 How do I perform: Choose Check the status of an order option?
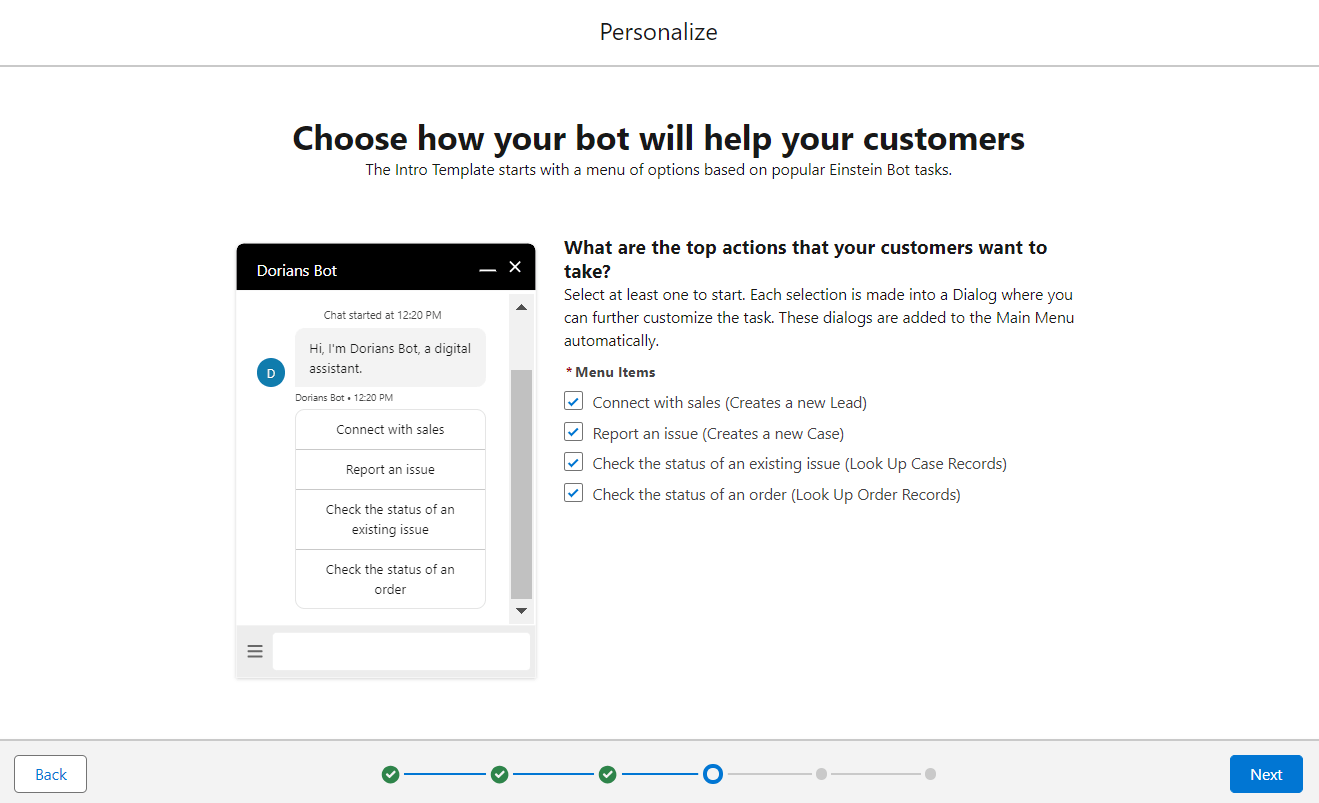[x=390, y=579]
